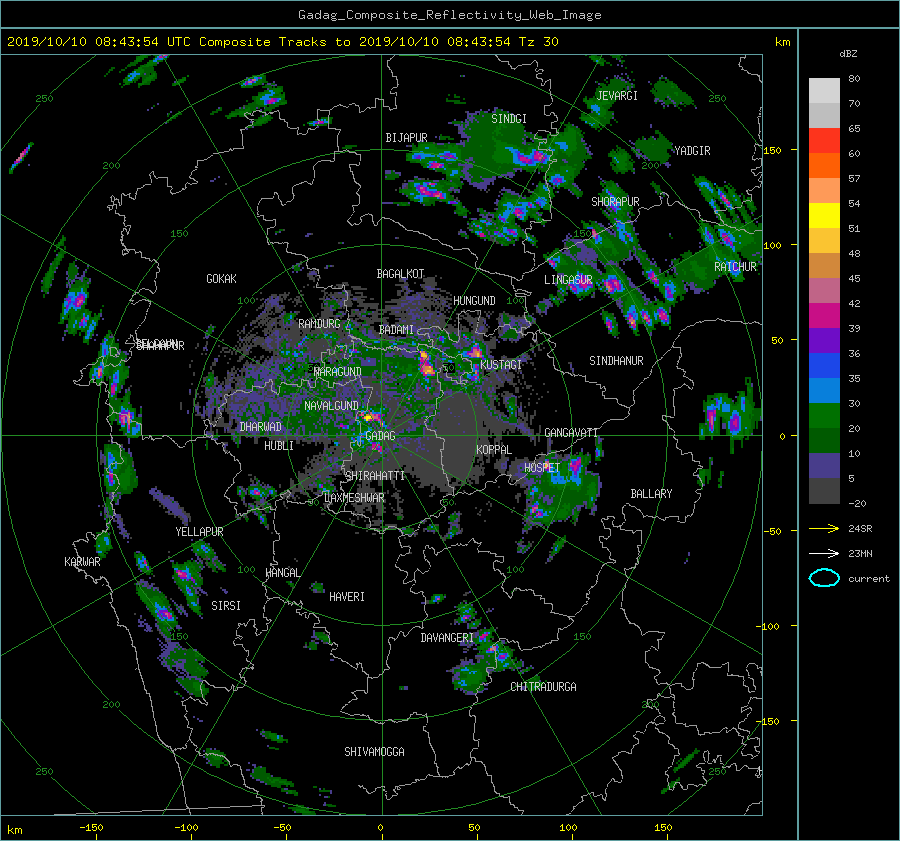Click the BAGALKOT city label
The height and width of the screenshot is (841, 900).
coord(400,274)
